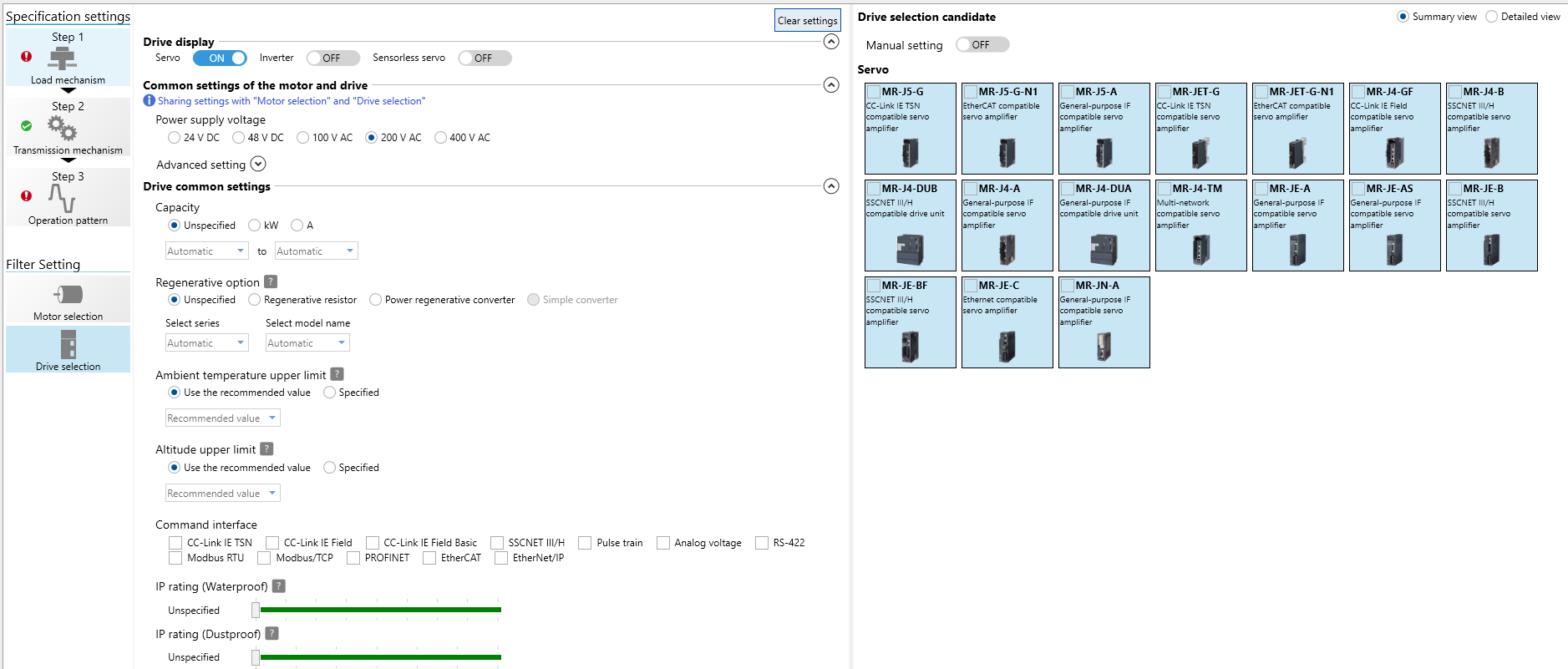Show help for Altitude upper limit

point(266,449)
